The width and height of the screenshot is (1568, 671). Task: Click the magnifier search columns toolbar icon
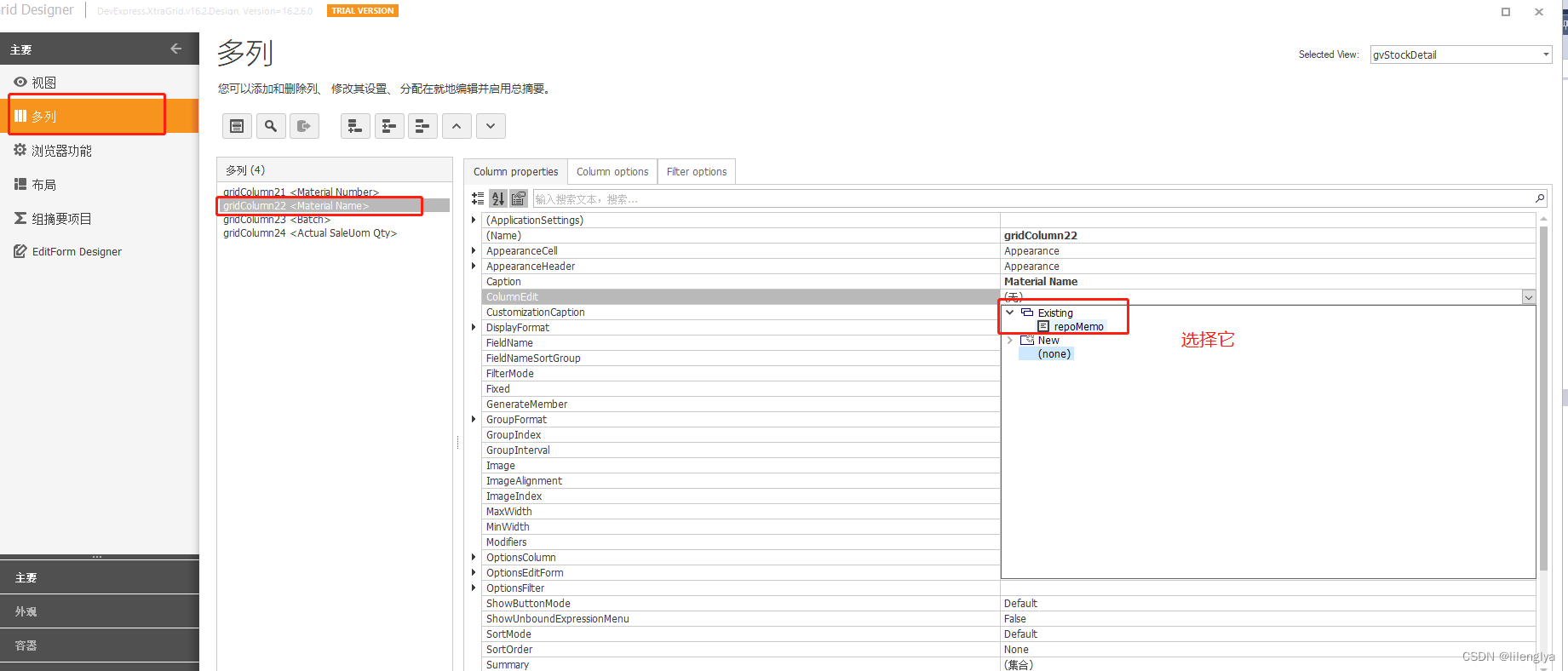tap(271, 126)
